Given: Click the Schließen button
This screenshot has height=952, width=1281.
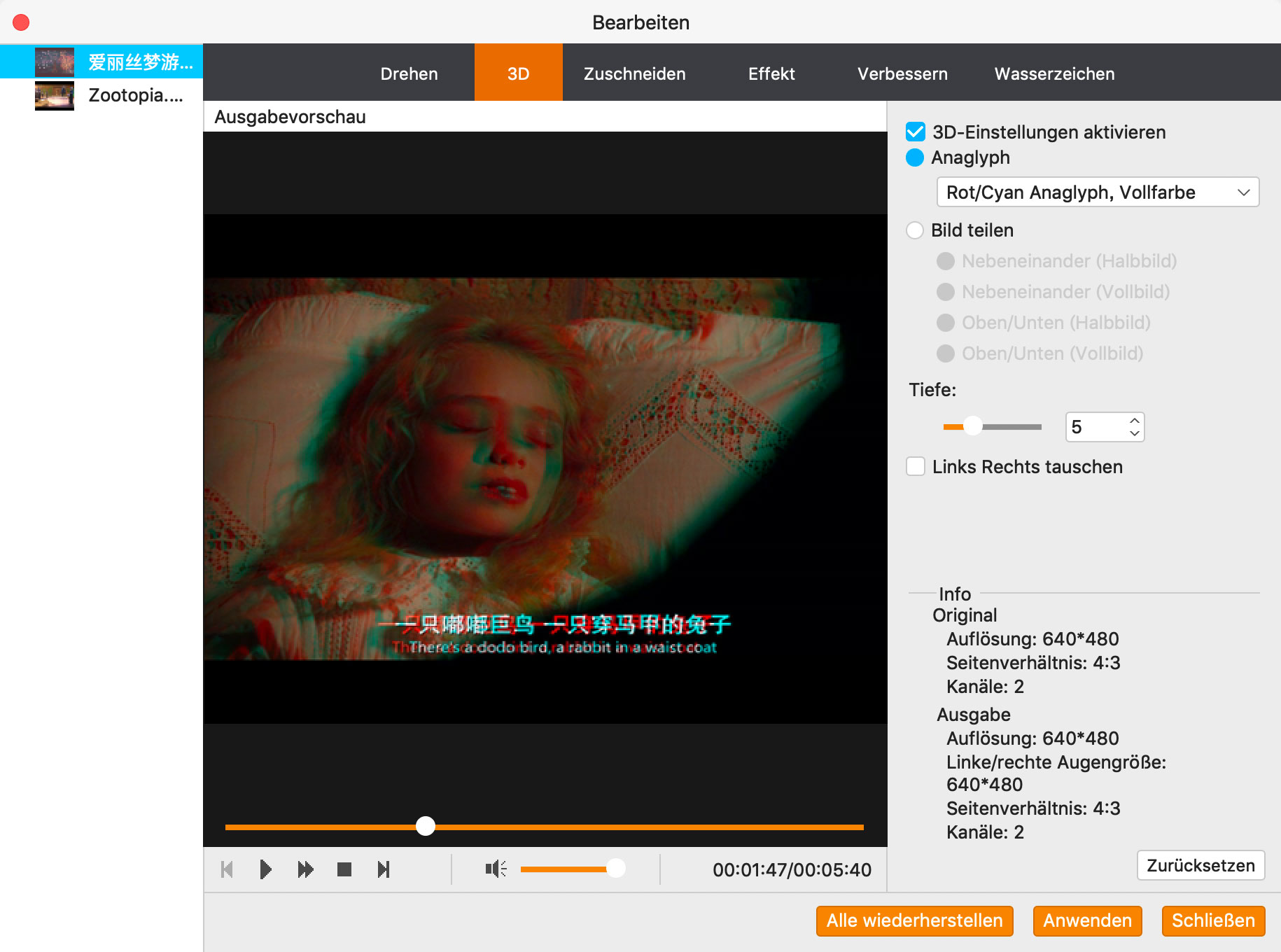Looking at the screenshot, I should point(1213,920).
